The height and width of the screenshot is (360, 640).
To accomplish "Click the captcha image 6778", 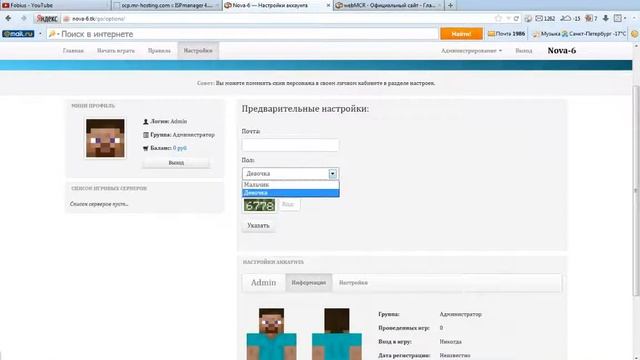I will point(260,205).
